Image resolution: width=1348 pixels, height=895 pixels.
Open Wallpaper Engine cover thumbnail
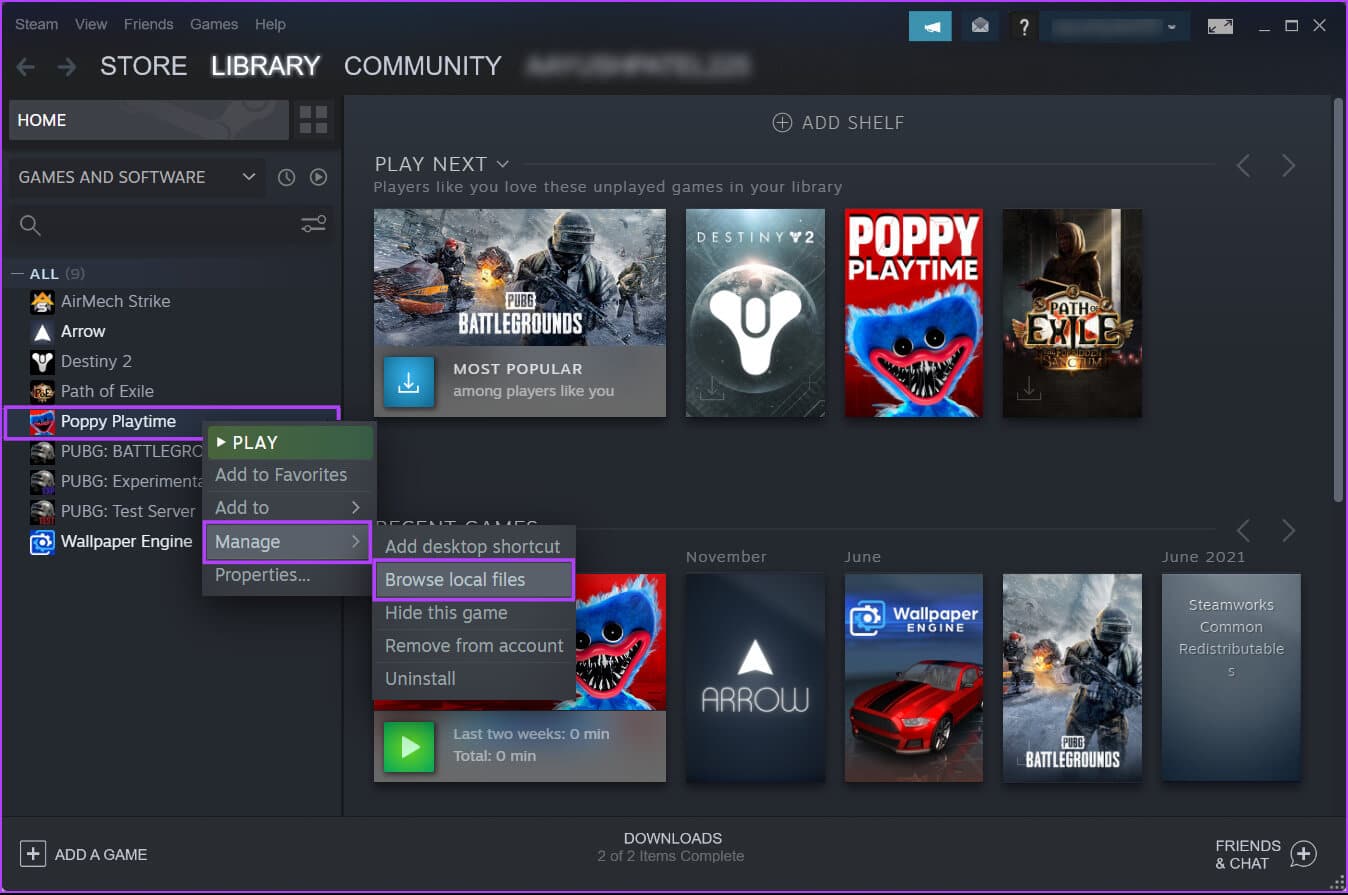point(914,677)
